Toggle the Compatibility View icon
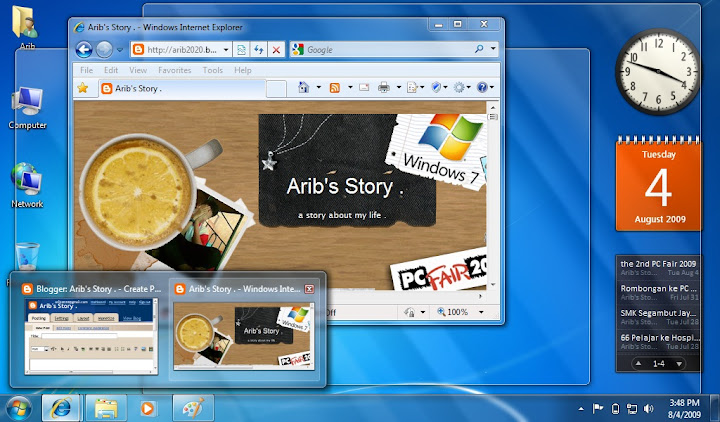The height and width of the screenshot is (422, 720). 241,50
